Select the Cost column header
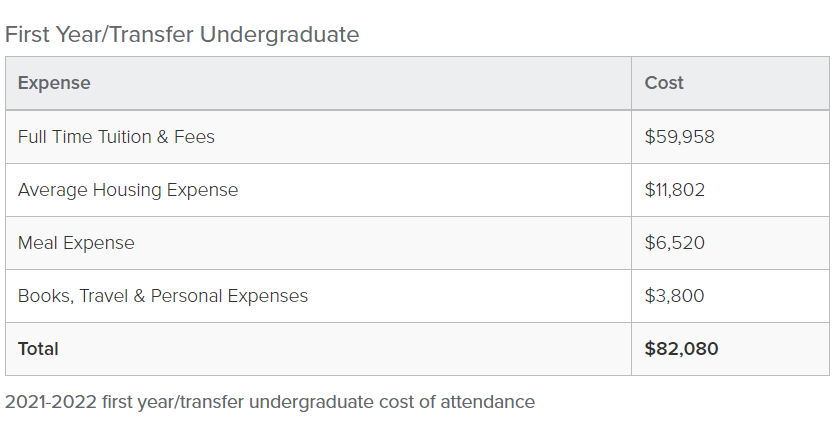 click(x=664, y=83)
